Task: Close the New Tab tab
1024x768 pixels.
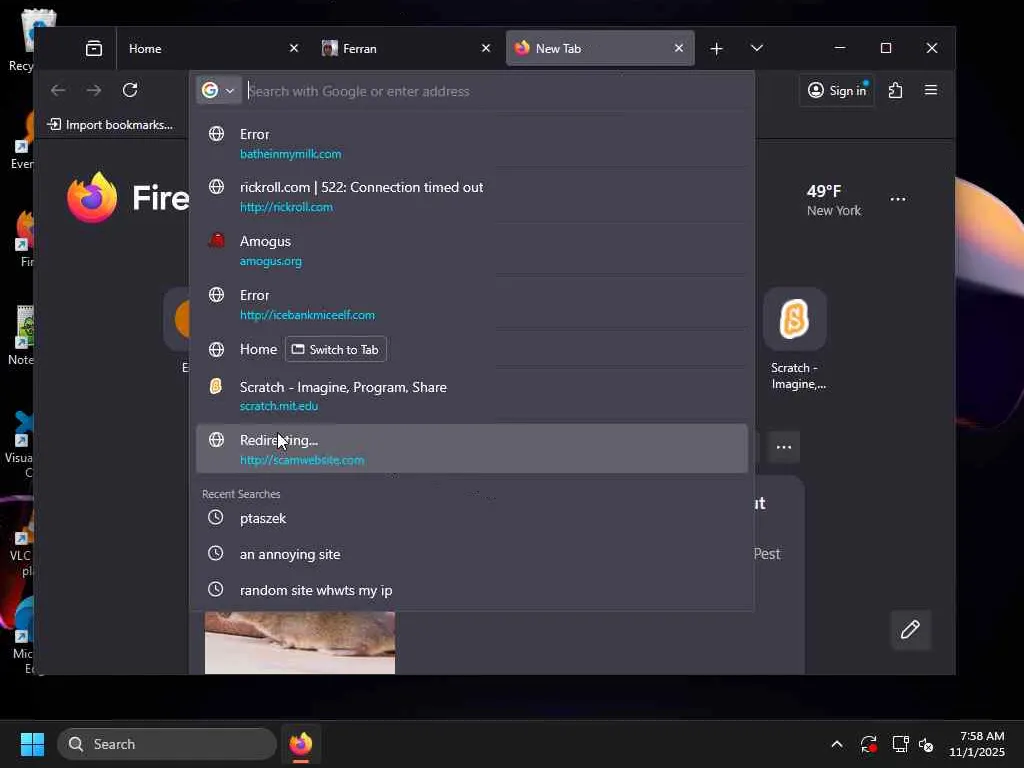Action: (x=679, y=48)
